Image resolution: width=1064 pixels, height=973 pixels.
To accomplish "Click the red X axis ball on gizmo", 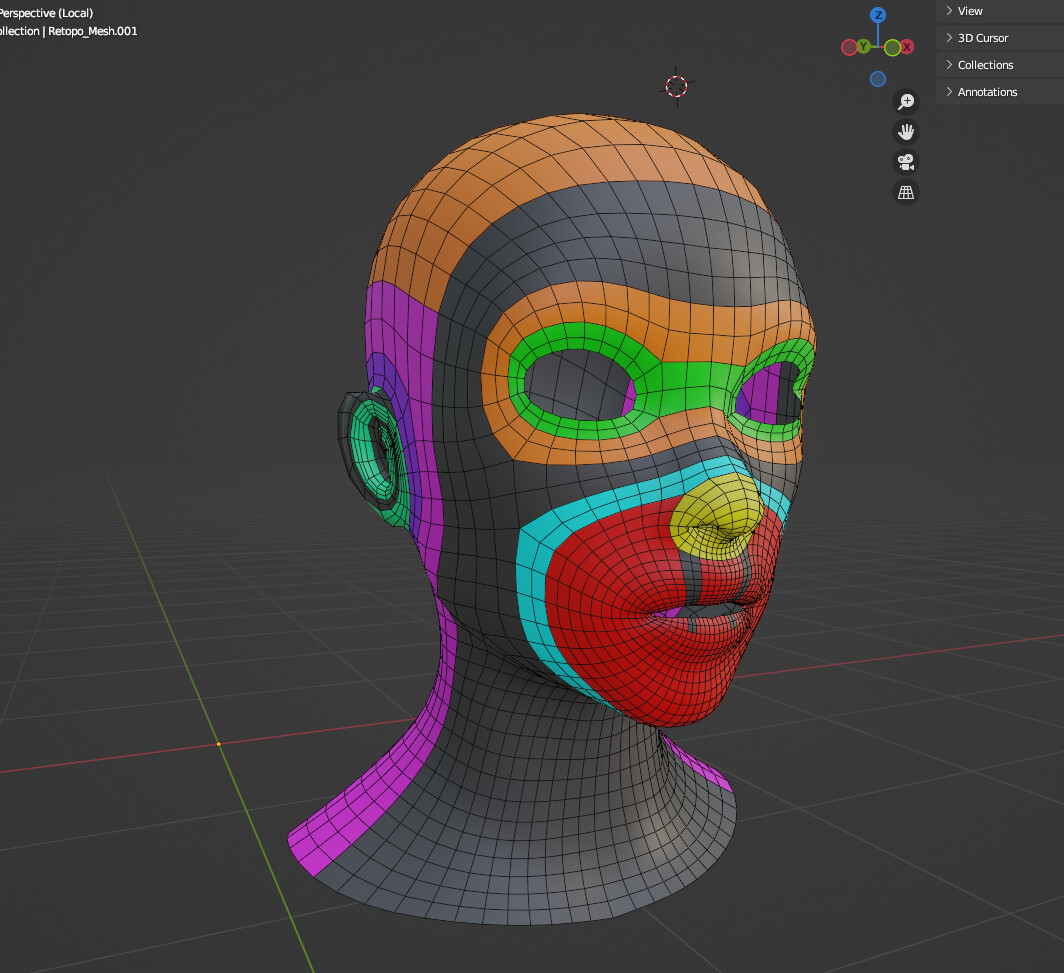I will tap(907, 46).
